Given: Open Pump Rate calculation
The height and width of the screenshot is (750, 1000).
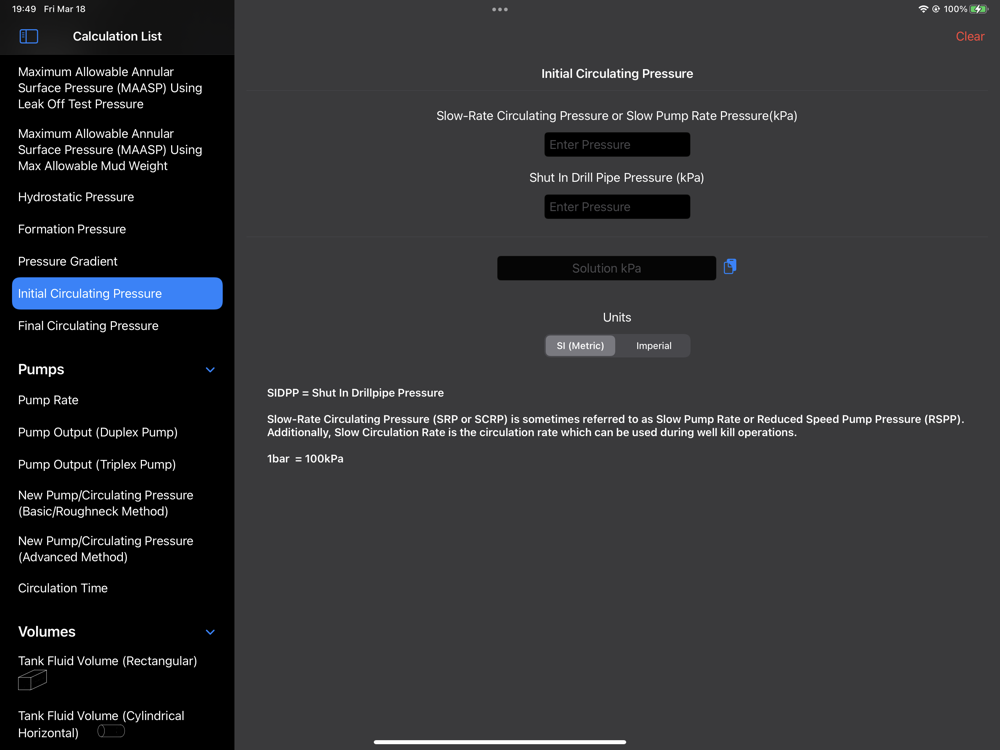Looking at the screenshot, I should 117,400.
